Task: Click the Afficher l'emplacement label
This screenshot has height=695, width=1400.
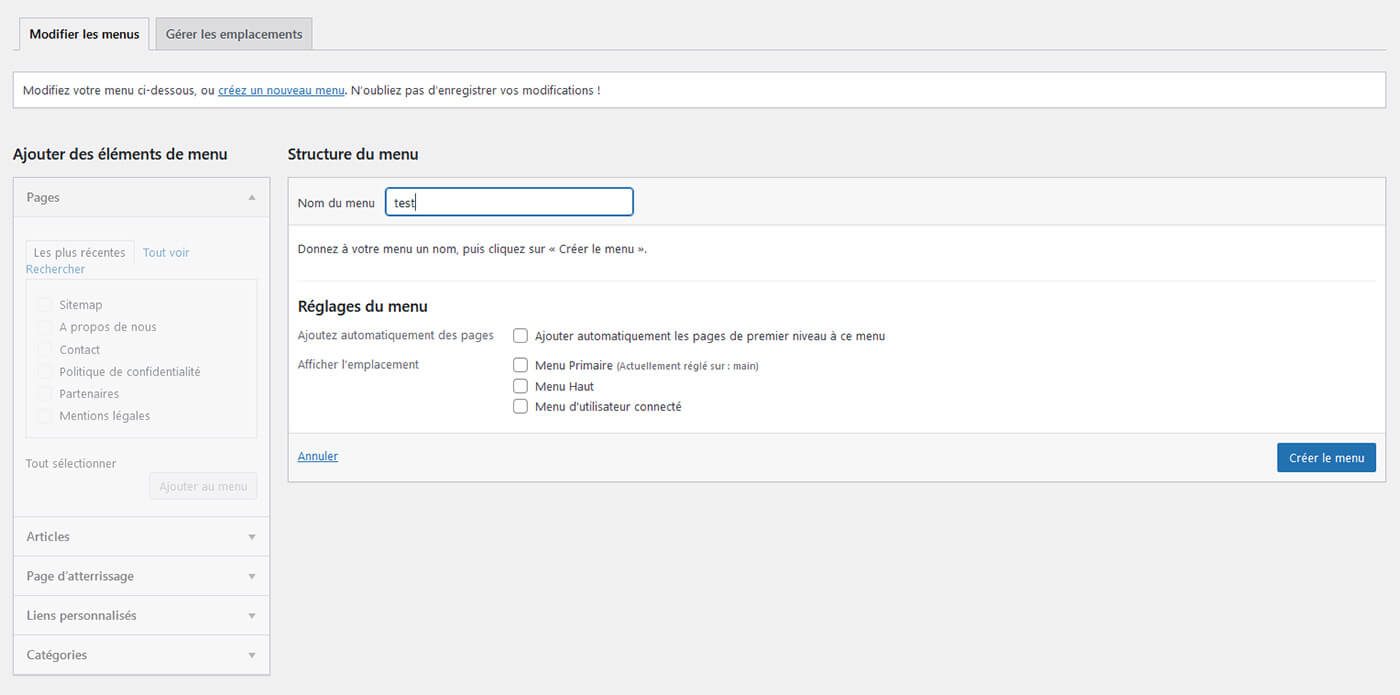Action: 358,365
